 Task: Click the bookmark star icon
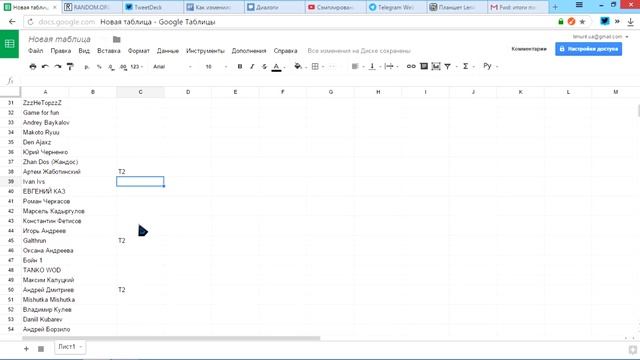[582, 22]
